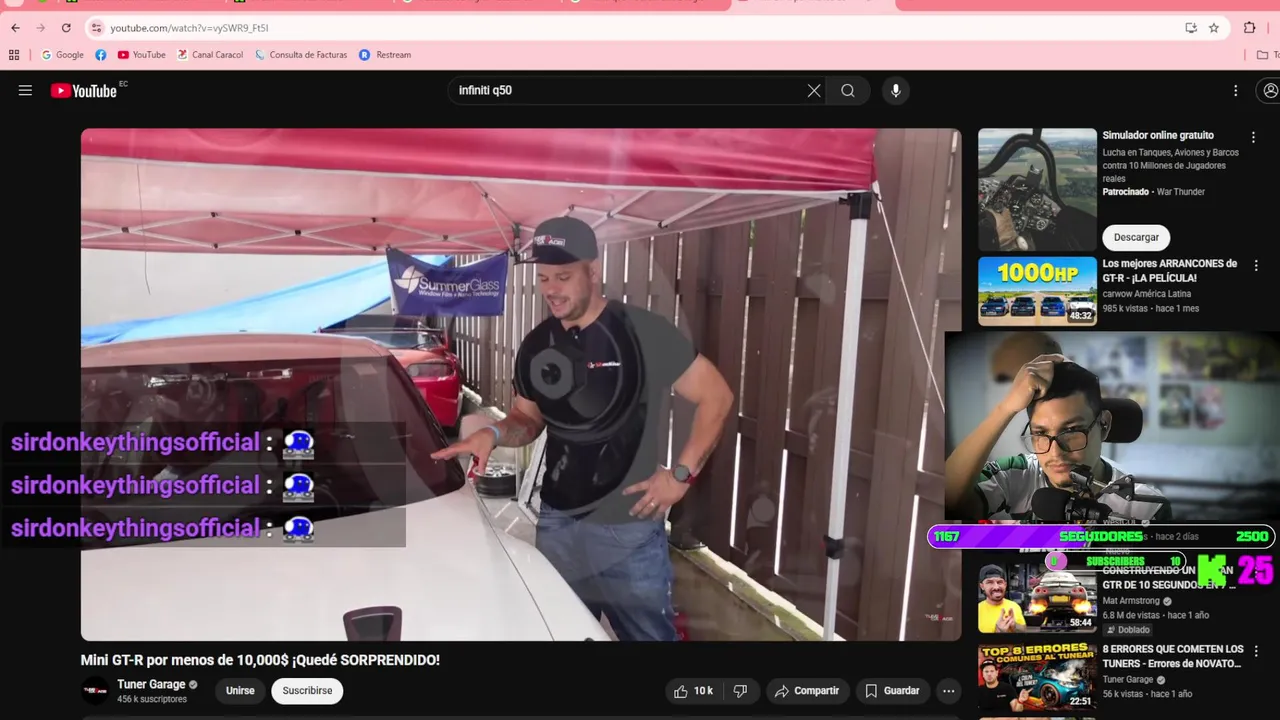This screenshot has height=720, width=1280.
Task: Dislike the video with thumbs down
Action: point(741,691)
